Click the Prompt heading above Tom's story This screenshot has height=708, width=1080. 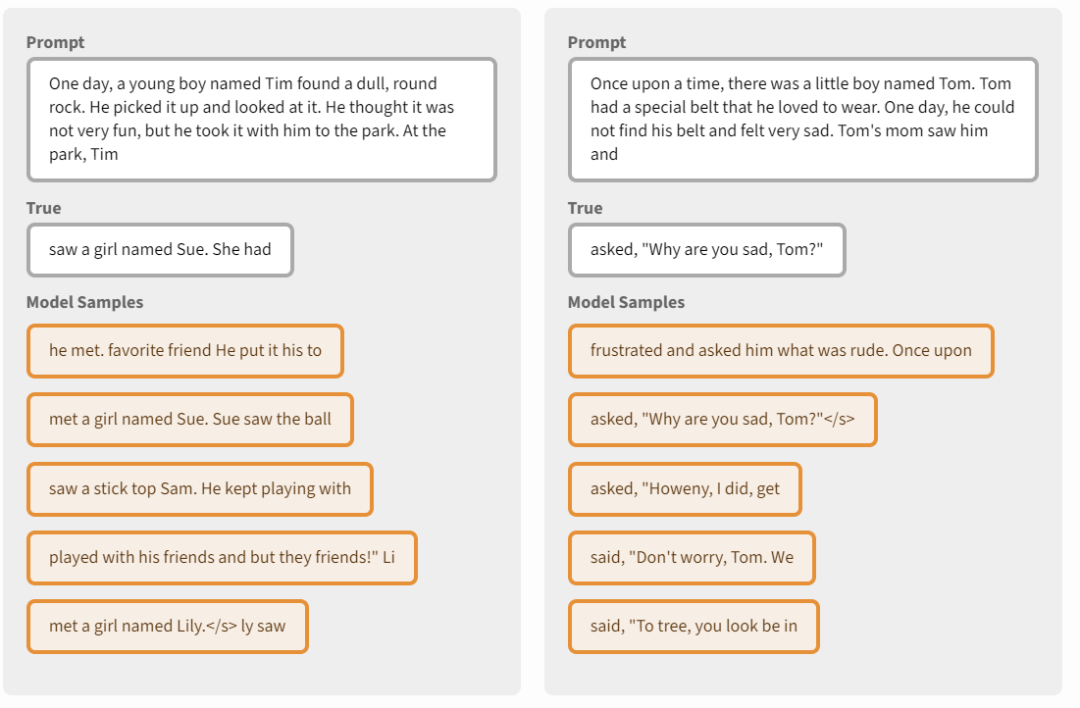pyautogui.click(x=597, y=42)
